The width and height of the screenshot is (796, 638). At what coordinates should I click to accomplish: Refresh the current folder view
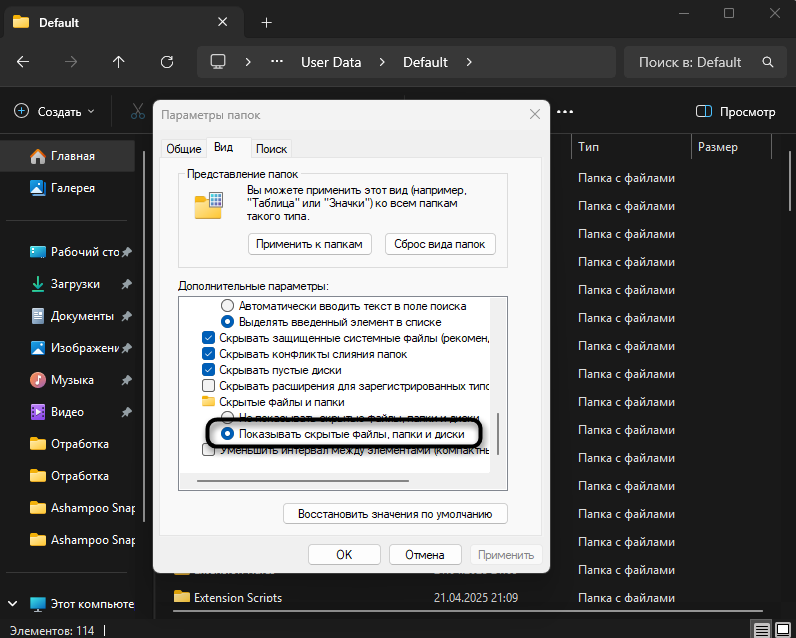tap(167, 62)
